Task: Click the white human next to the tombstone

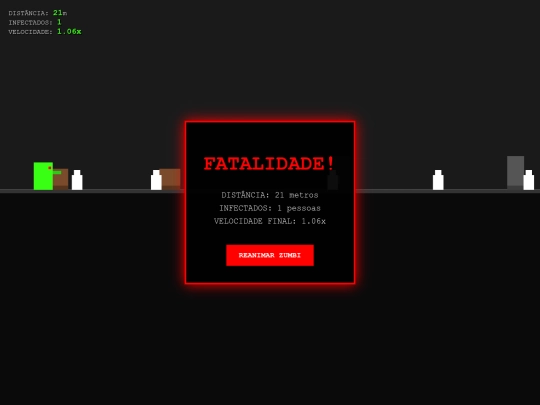Action: click(x=529, y=180)
